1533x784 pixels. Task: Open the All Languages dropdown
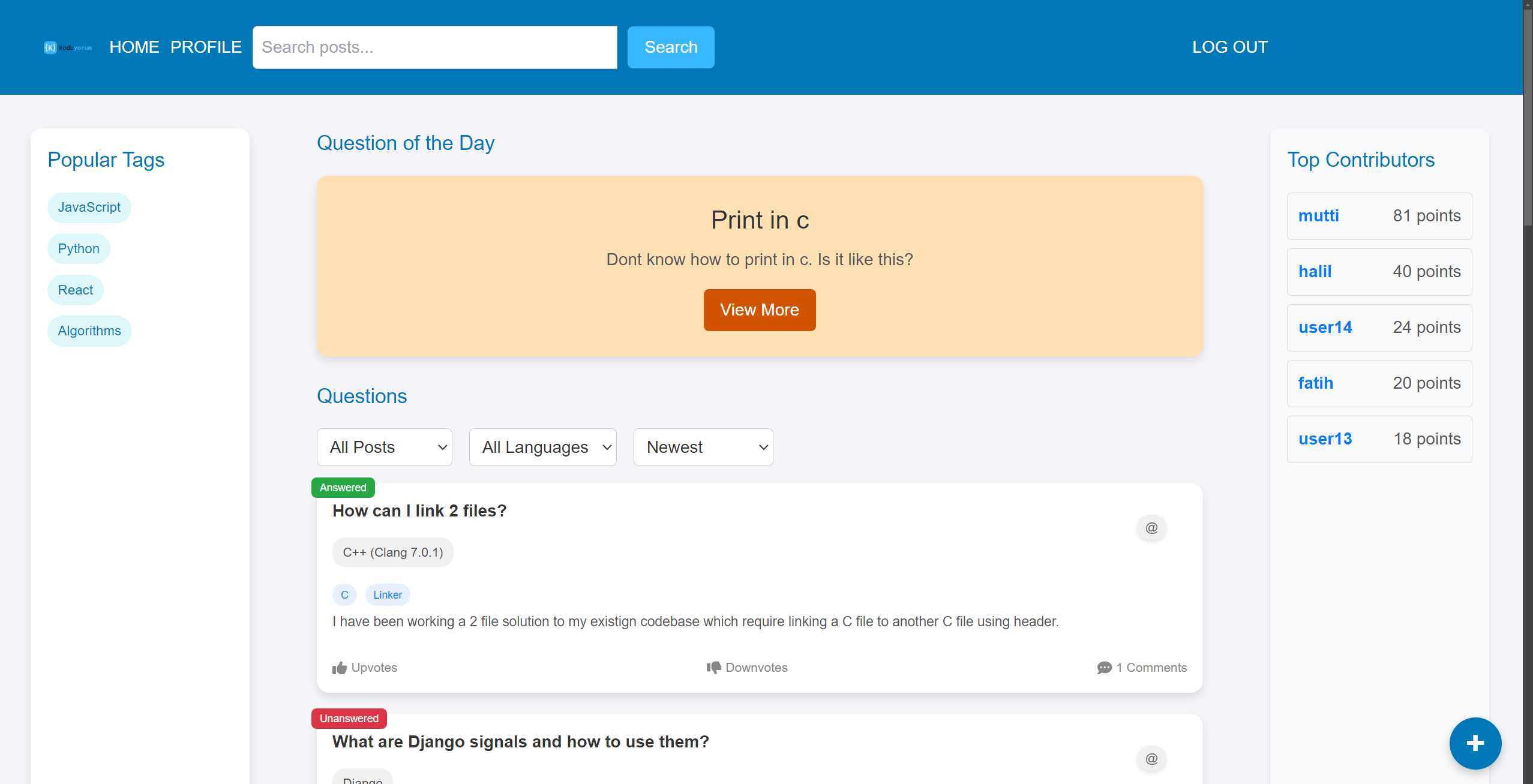[542, 447]
